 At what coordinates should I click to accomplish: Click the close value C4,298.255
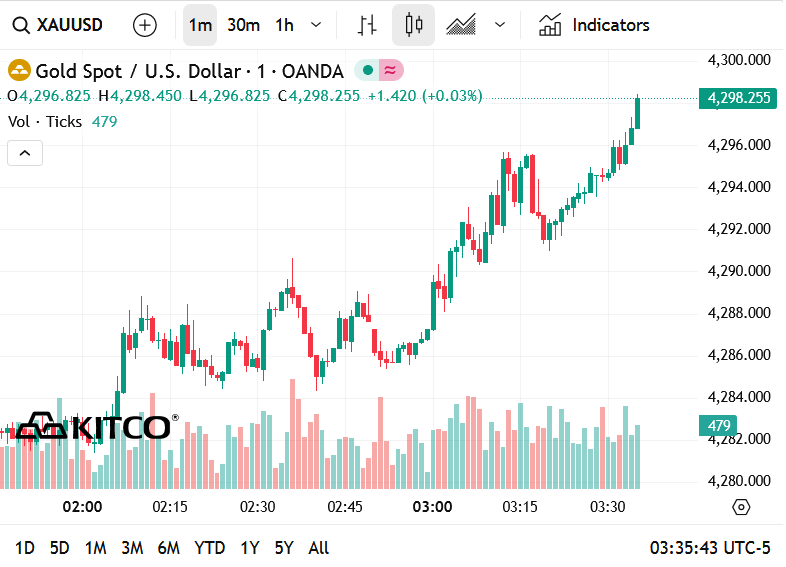(x=319, y=96)
